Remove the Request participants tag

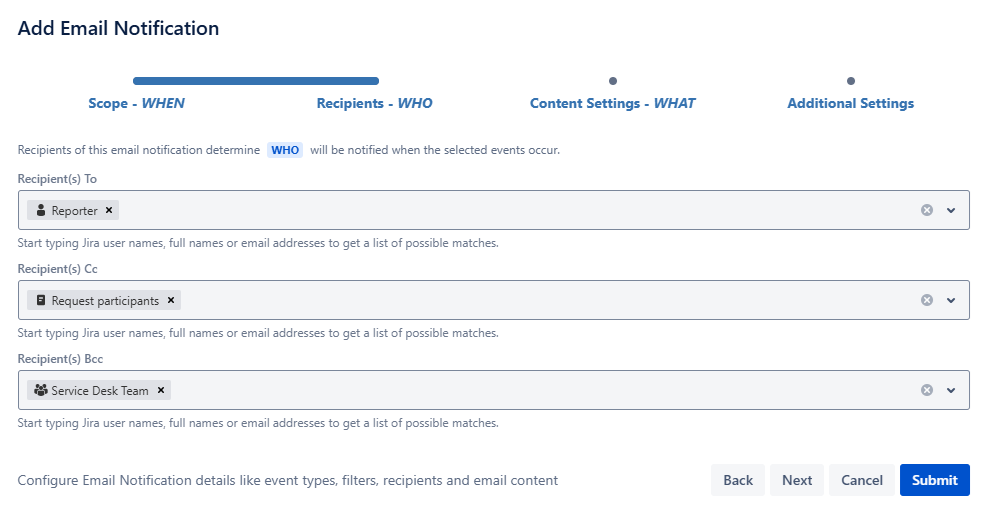tap(171, 301)
